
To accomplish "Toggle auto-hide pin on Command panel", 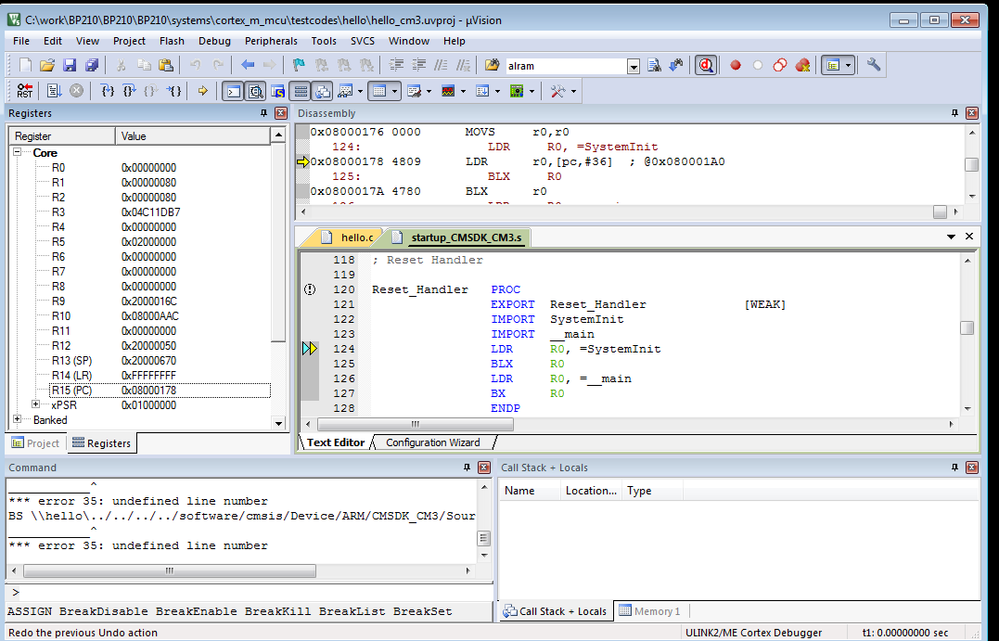I will tap(467, 467).
